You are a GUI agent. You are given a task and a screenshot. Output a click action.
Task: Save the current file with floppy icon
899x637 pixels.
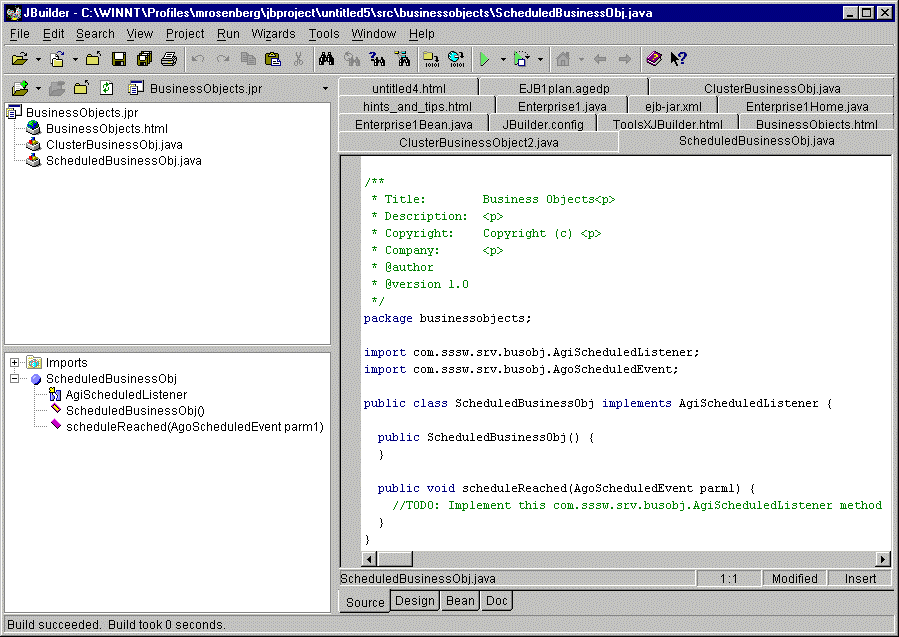click(119, 59)
